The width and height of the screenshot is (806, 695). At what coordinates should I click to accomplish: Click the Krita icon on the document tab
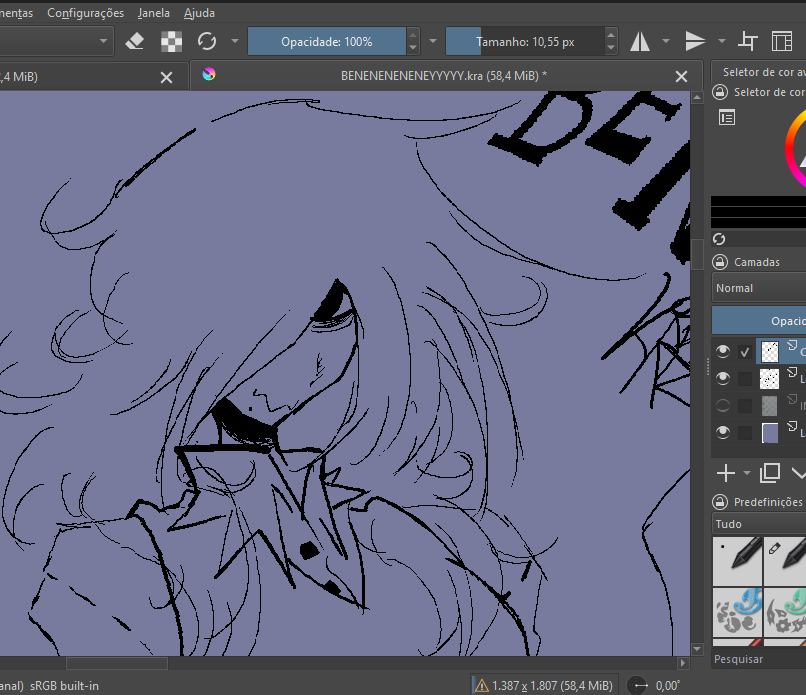pyautogui.click(x=209, y=75)
